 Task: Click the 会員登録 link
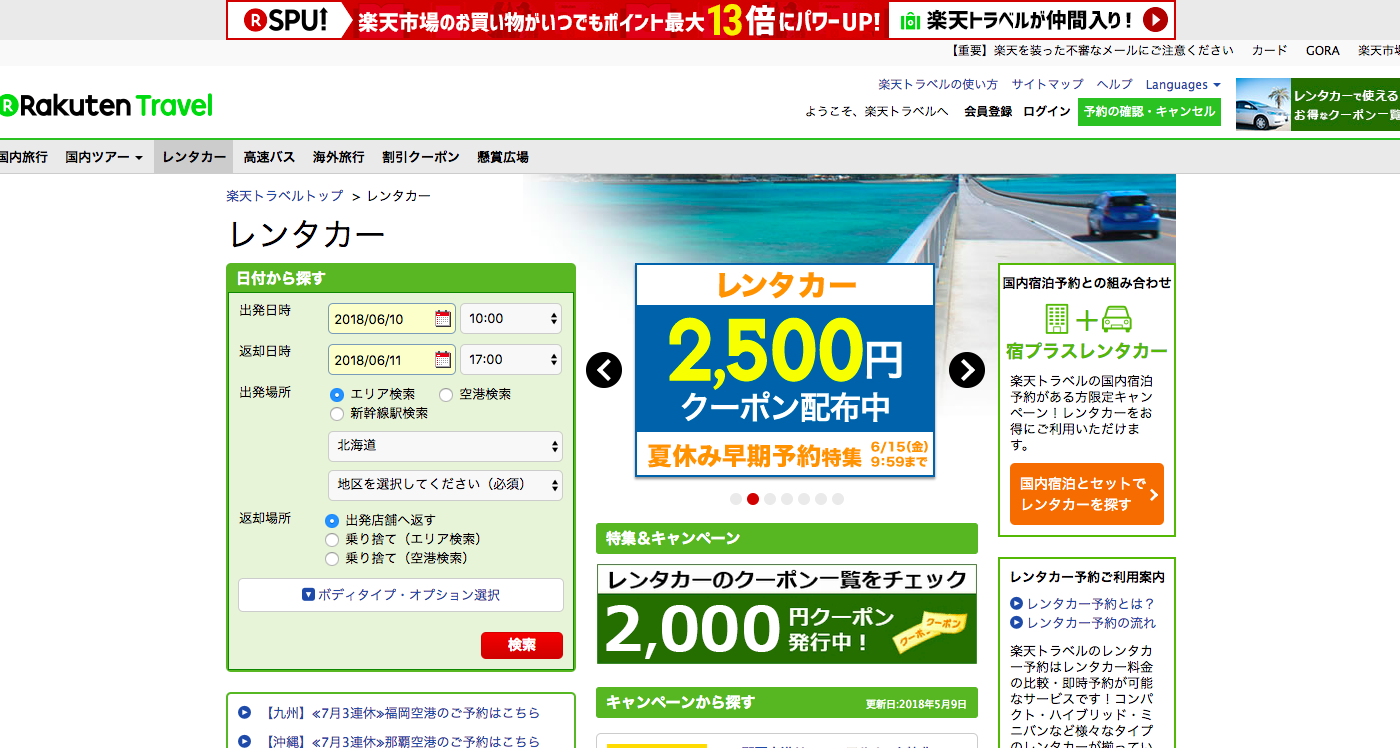click(x=988, y=112)
